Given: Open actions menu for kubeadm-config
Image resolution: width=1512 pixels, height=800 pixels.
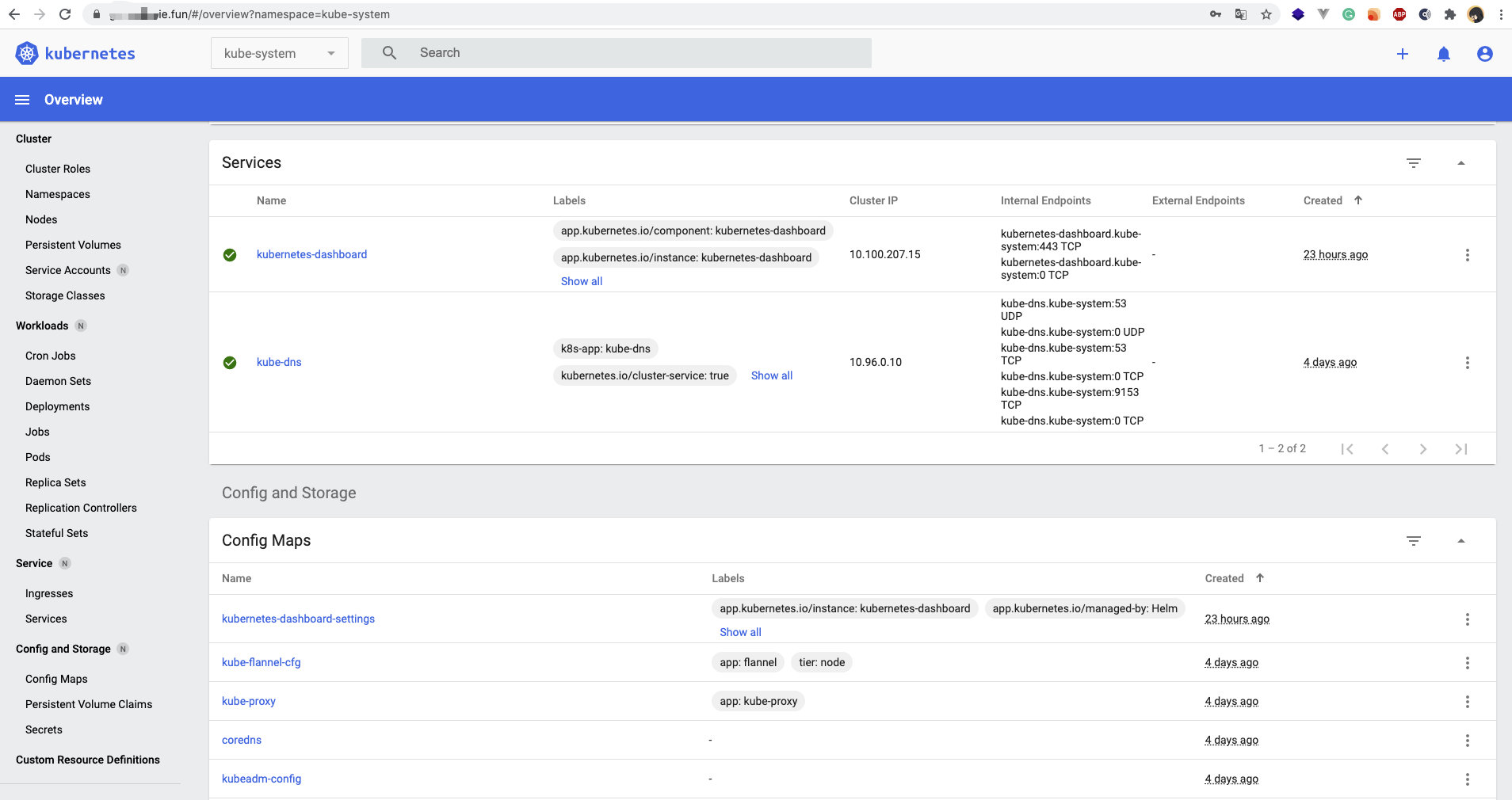Looking at the screenshot, I should (1468, 779).
